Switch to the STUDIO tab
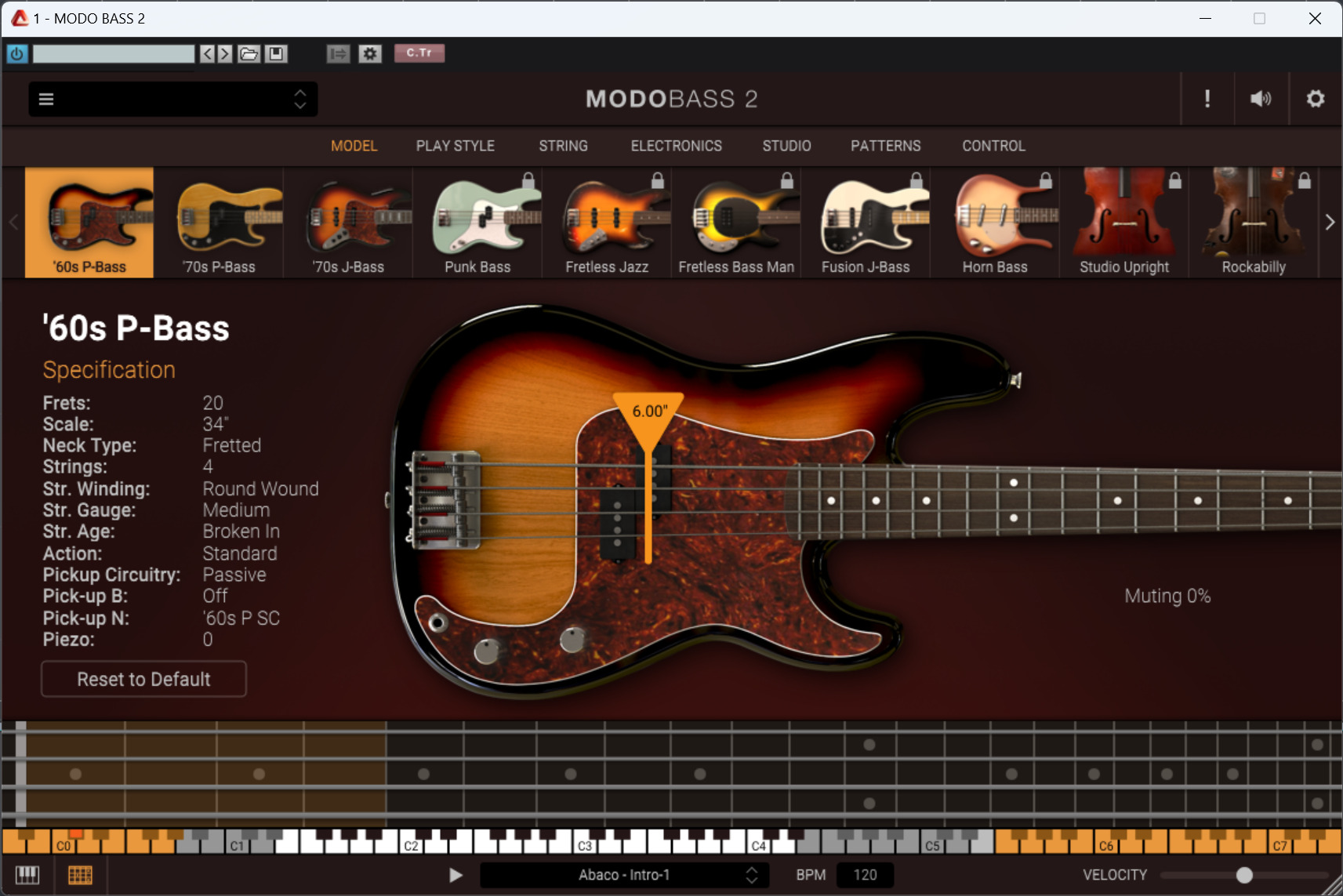 point(786,146)
